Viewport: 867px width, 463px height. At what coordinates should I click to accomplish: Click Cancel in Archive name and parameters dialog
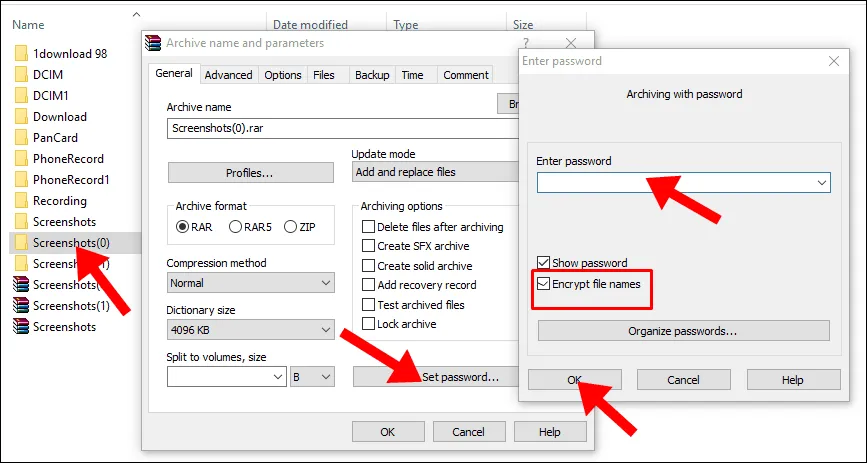[469, 432]
